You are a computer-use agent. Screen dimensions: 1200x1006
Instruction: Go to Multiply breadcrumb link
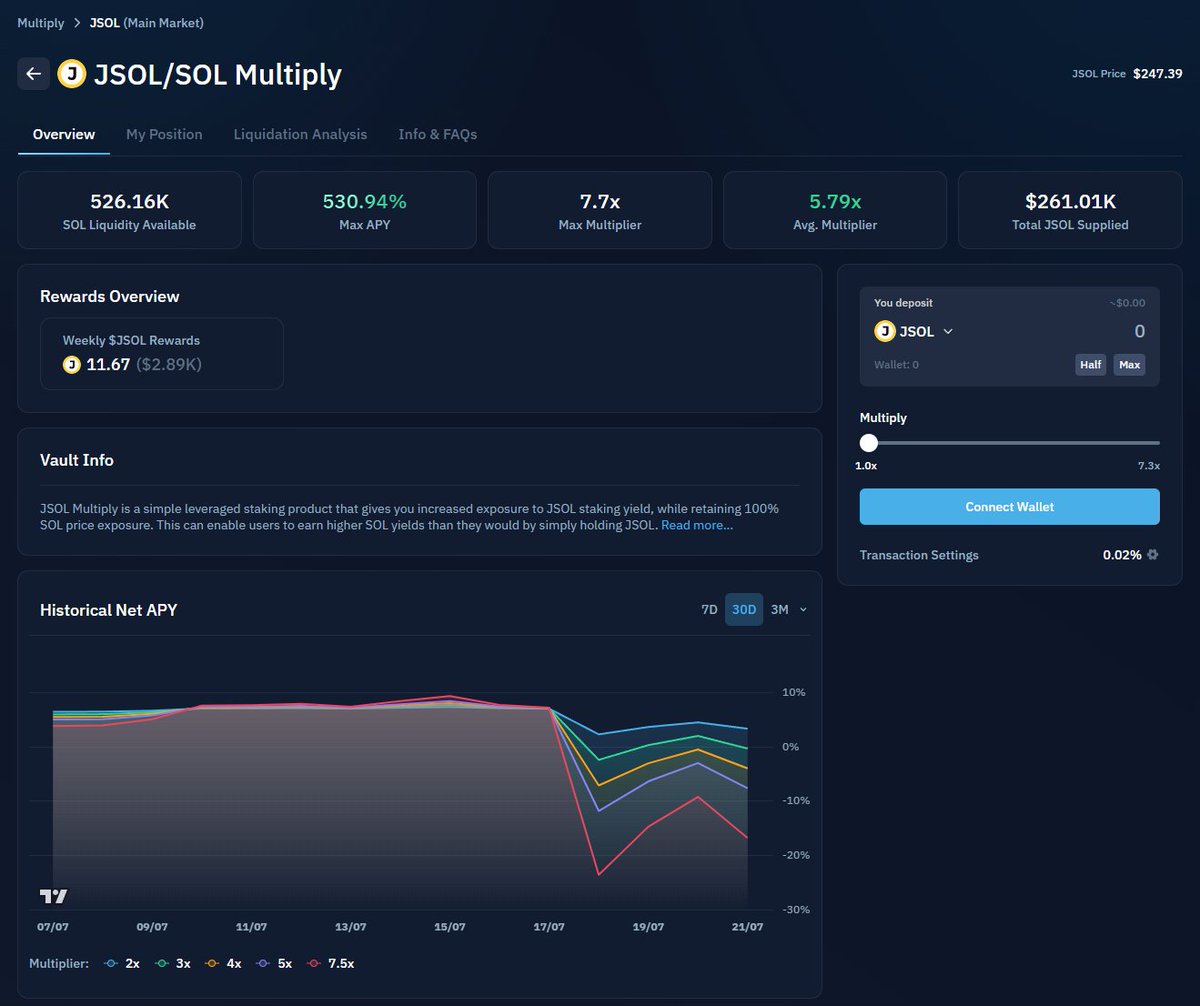point(41,22)
